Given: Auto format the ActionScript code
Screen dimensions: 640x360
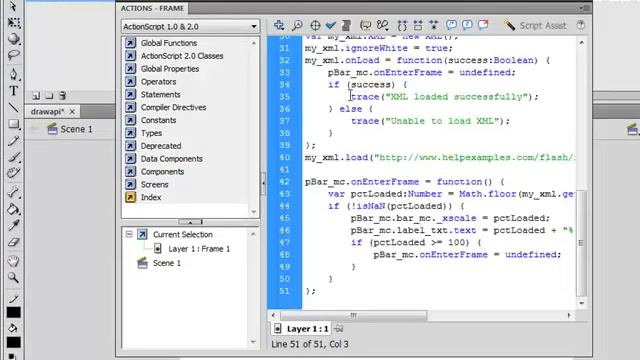Looking at the screenshot, I should [x=346, y=25].
